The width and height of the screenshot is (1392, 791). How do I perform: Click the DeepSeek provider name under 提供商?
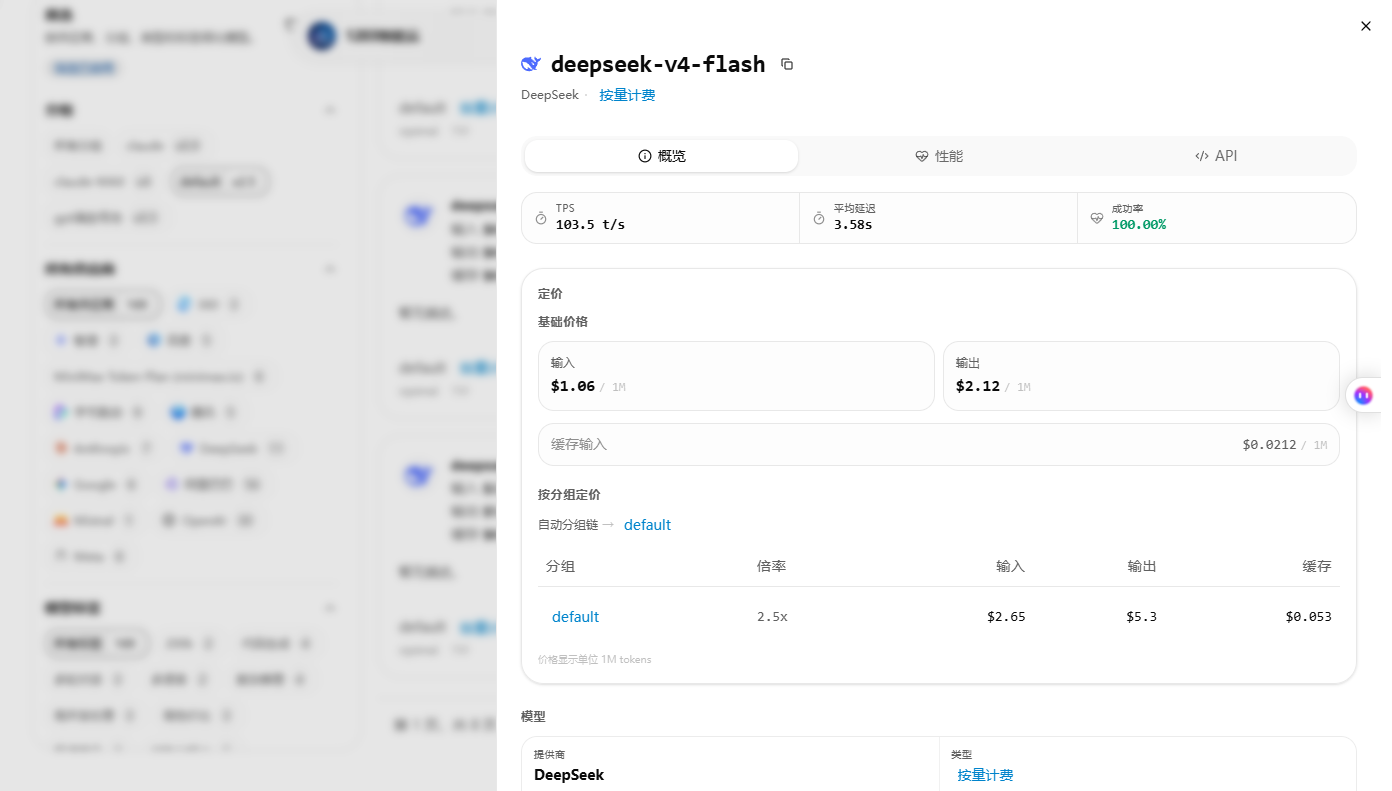569,775
